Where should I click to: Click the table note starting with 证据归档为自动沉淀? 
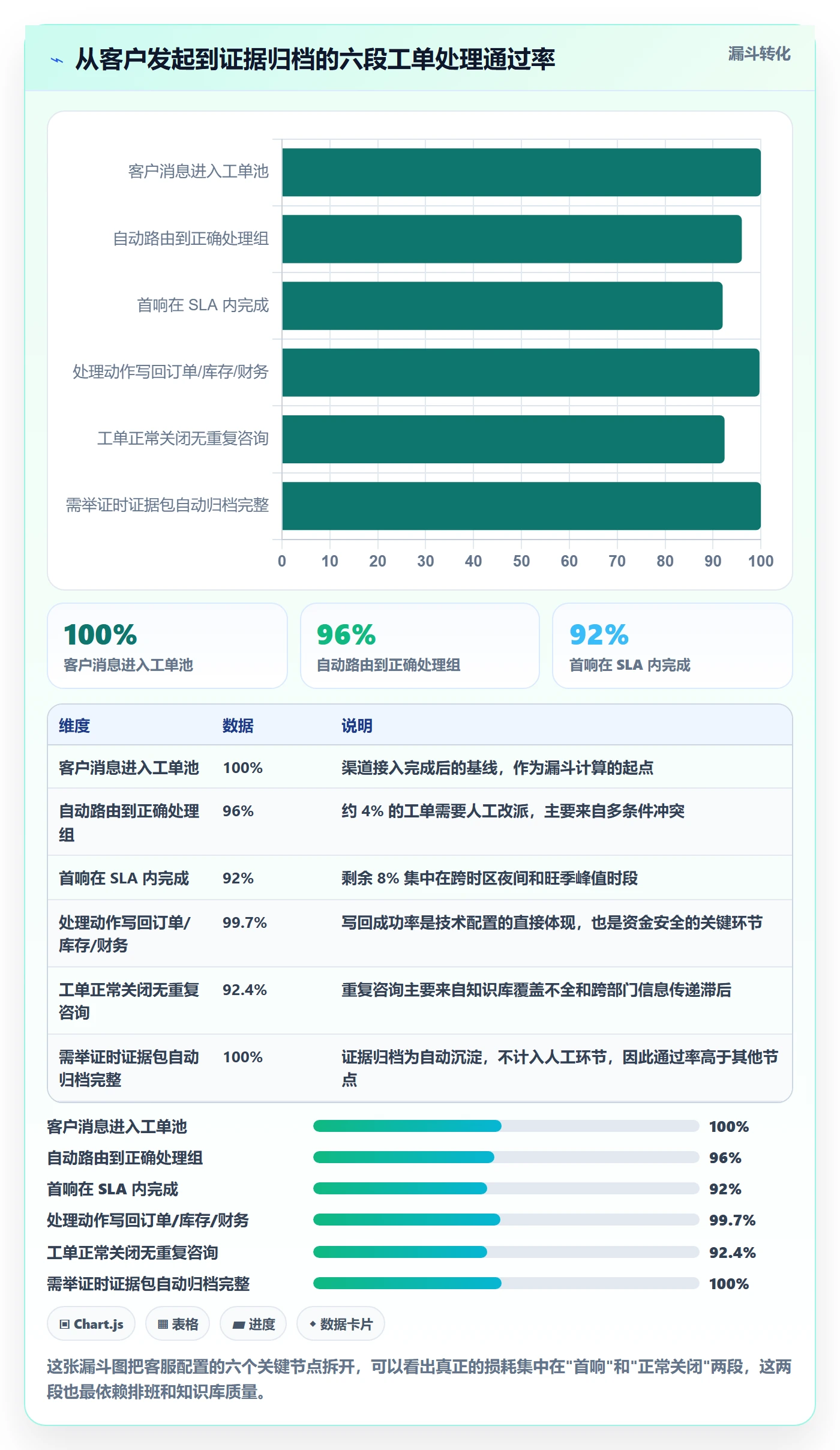pyautogui.click(x=560, y=1068)
